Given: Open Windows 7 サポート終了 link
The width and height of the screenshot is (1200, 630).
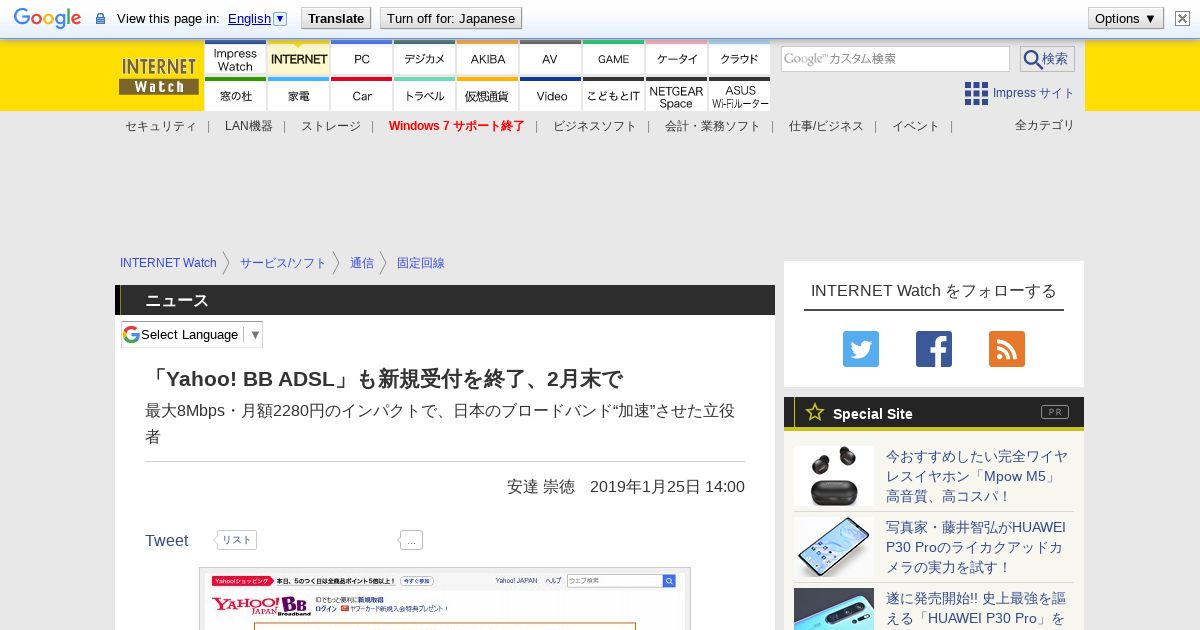Looking at the screenshot, I should [x=457, y=126].
